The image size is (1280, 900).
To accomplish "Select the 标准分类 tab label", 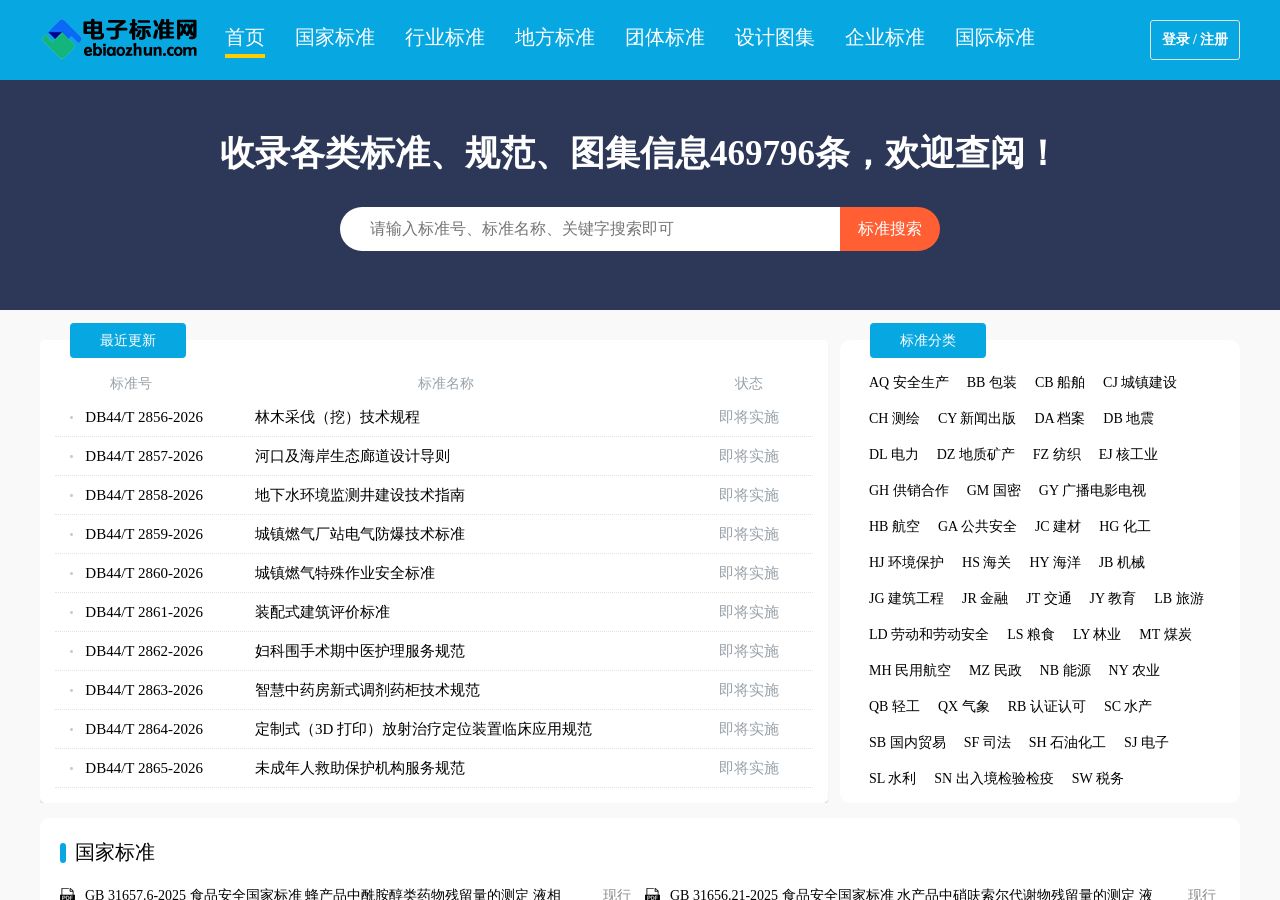I will [928, 340].
